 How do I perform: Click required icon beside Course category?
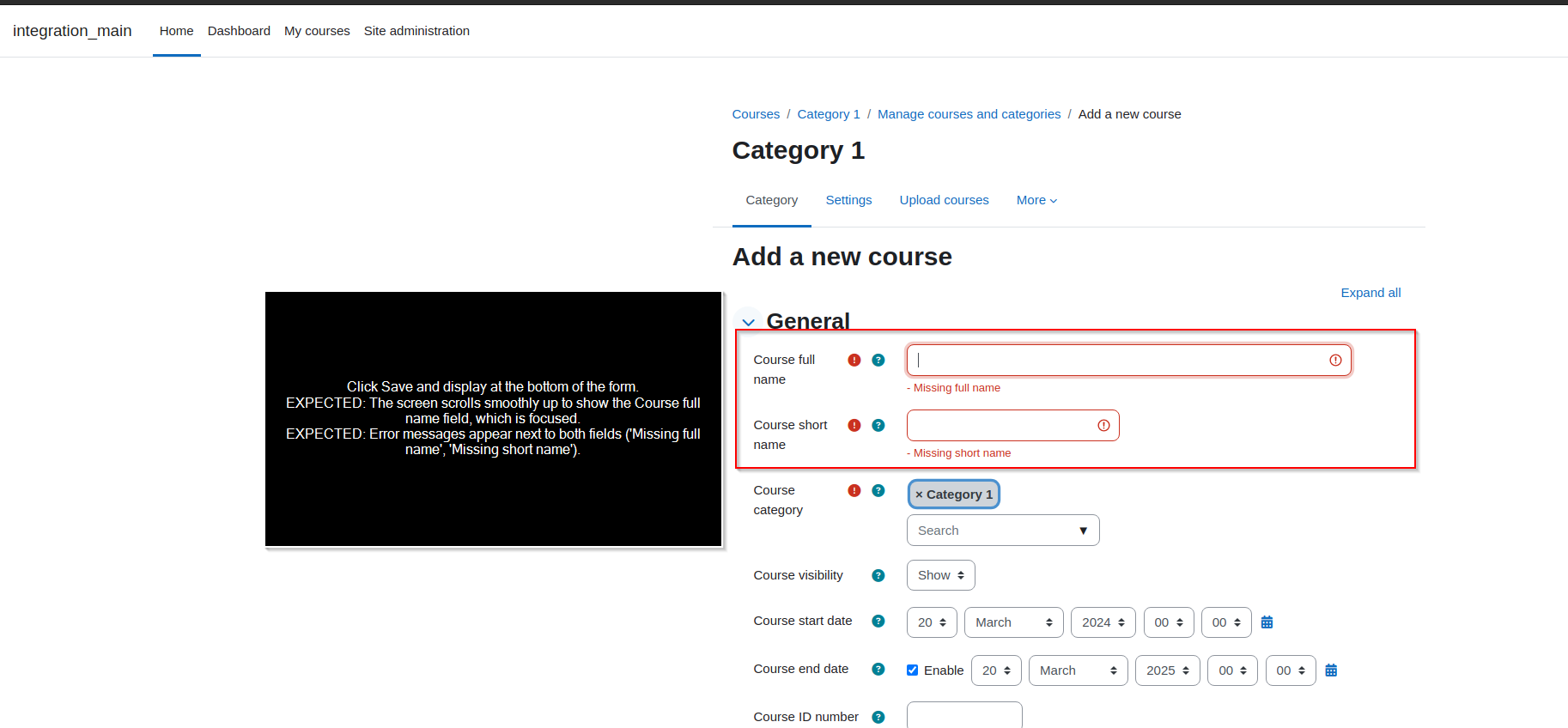pos(854,490)
